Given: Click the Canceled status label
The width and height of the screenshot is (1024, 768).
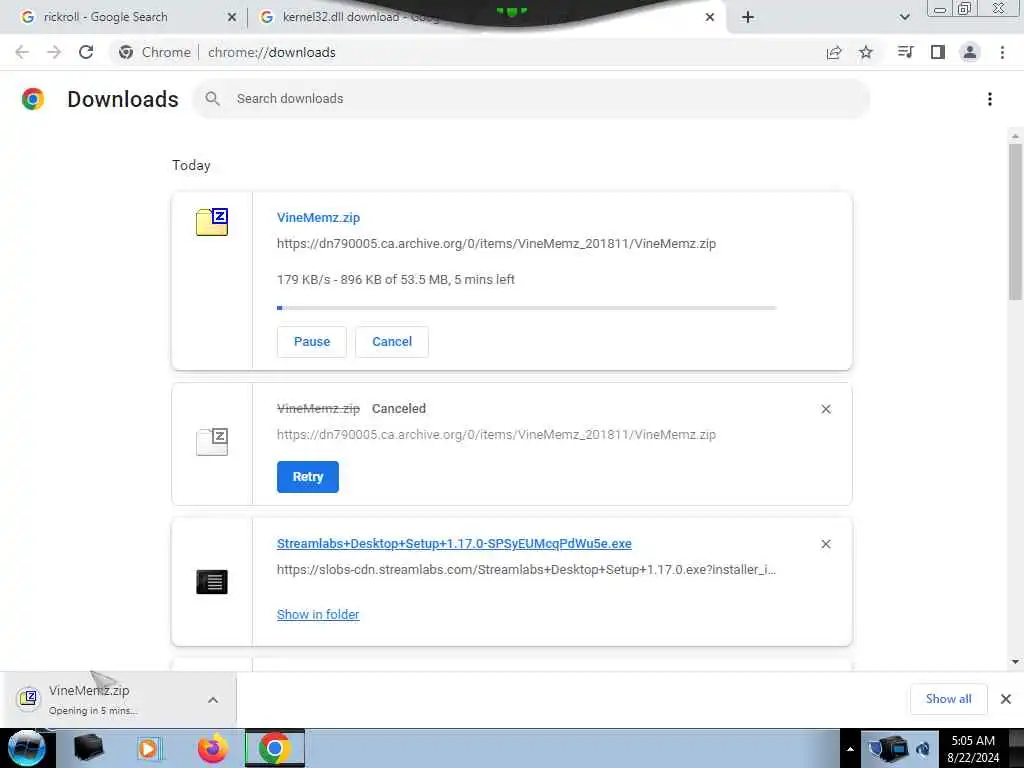Looking at the screenshot, I should point(398,409).
